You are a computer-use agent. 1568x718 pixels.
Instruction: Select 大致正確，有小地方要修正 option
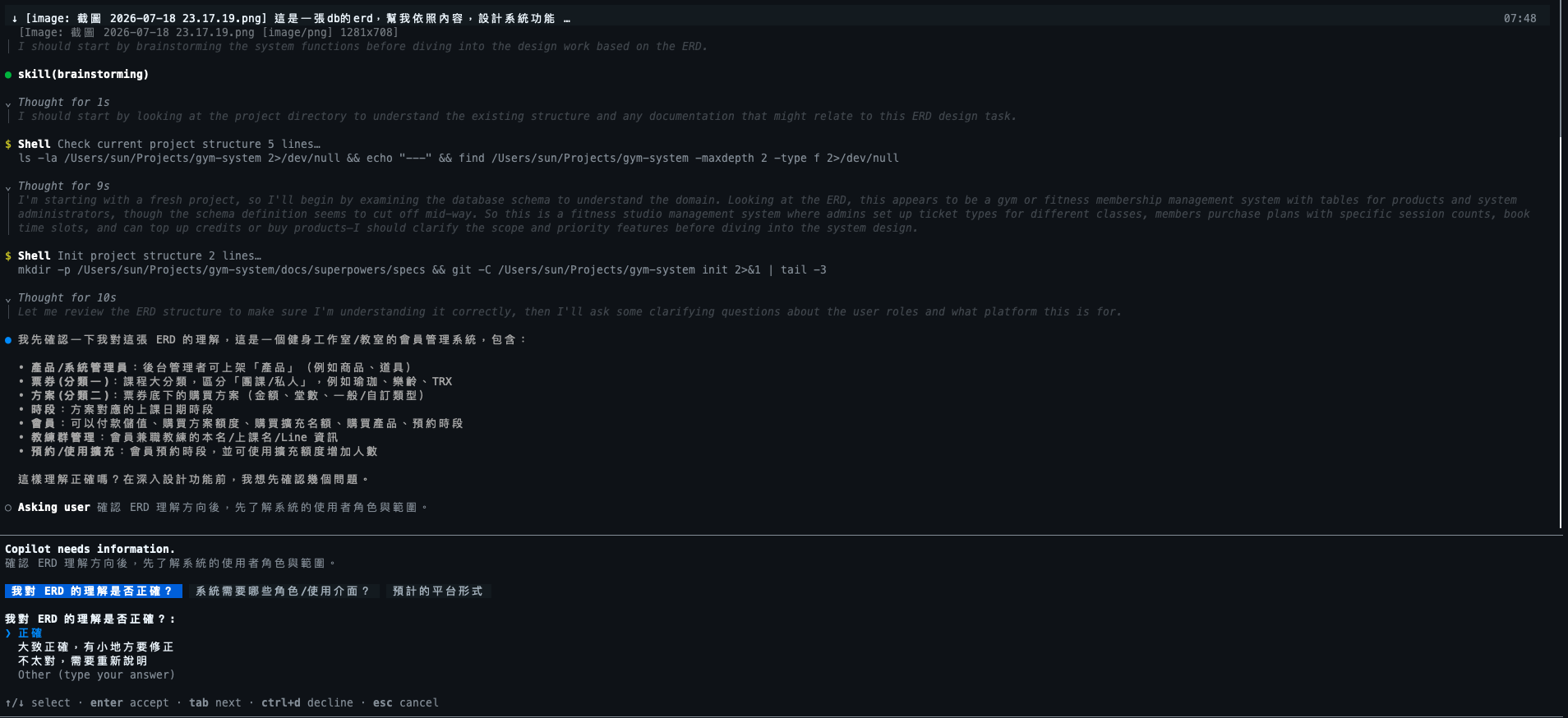(x=96, y=647)
